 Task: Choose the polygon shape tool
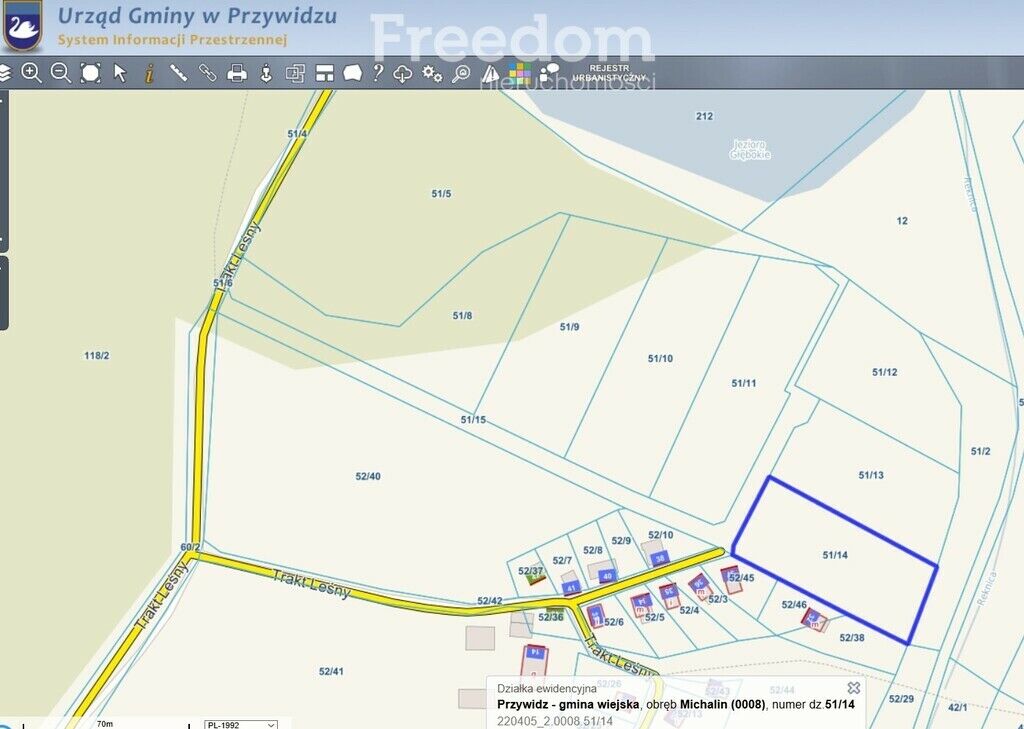pos(353,73)
